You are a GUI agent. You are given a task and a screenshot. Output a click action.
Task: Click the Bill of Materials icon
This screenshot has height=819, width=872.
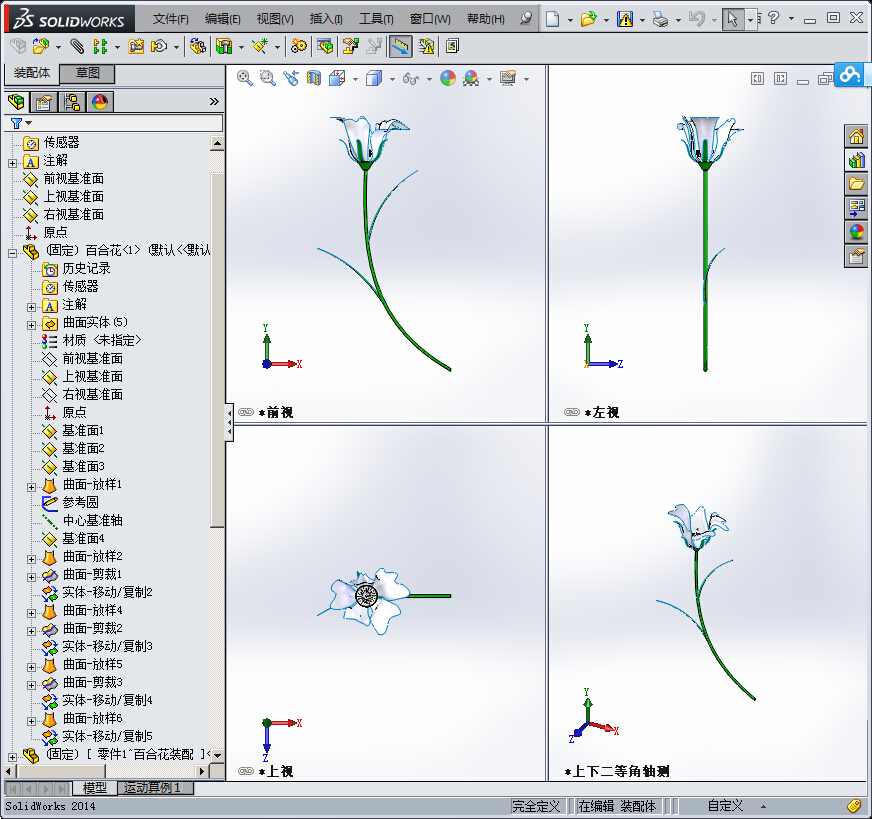click(325, 46)
